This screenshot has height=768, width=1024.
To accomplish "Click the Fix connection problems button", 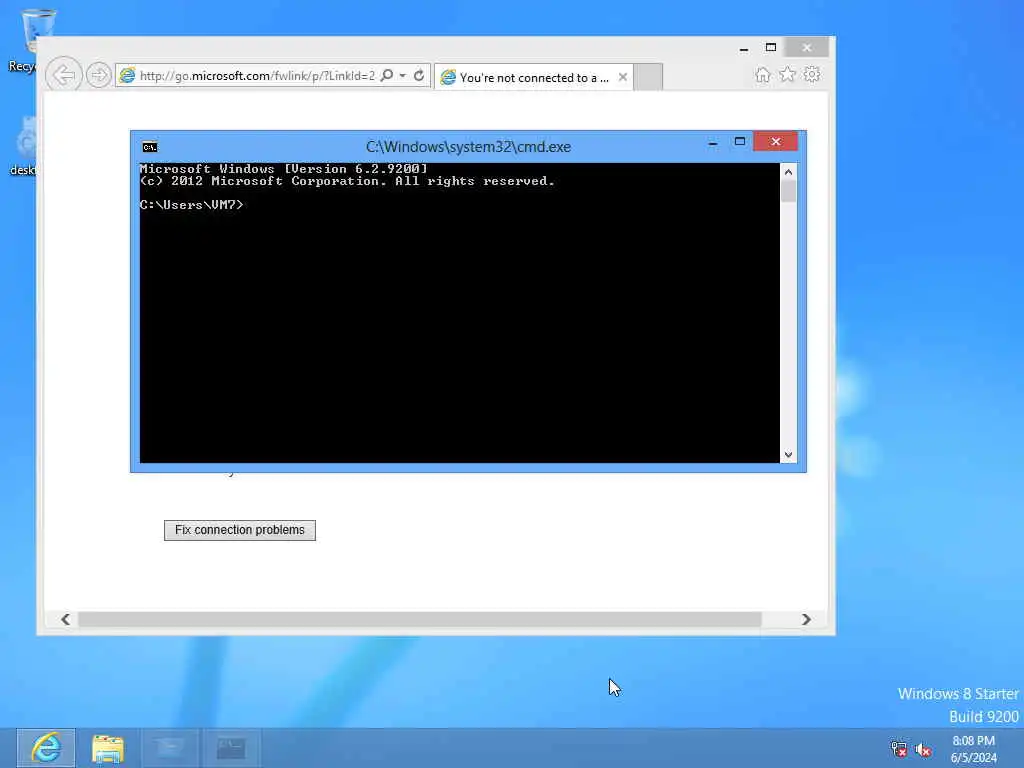I will [x=240, y=530].
